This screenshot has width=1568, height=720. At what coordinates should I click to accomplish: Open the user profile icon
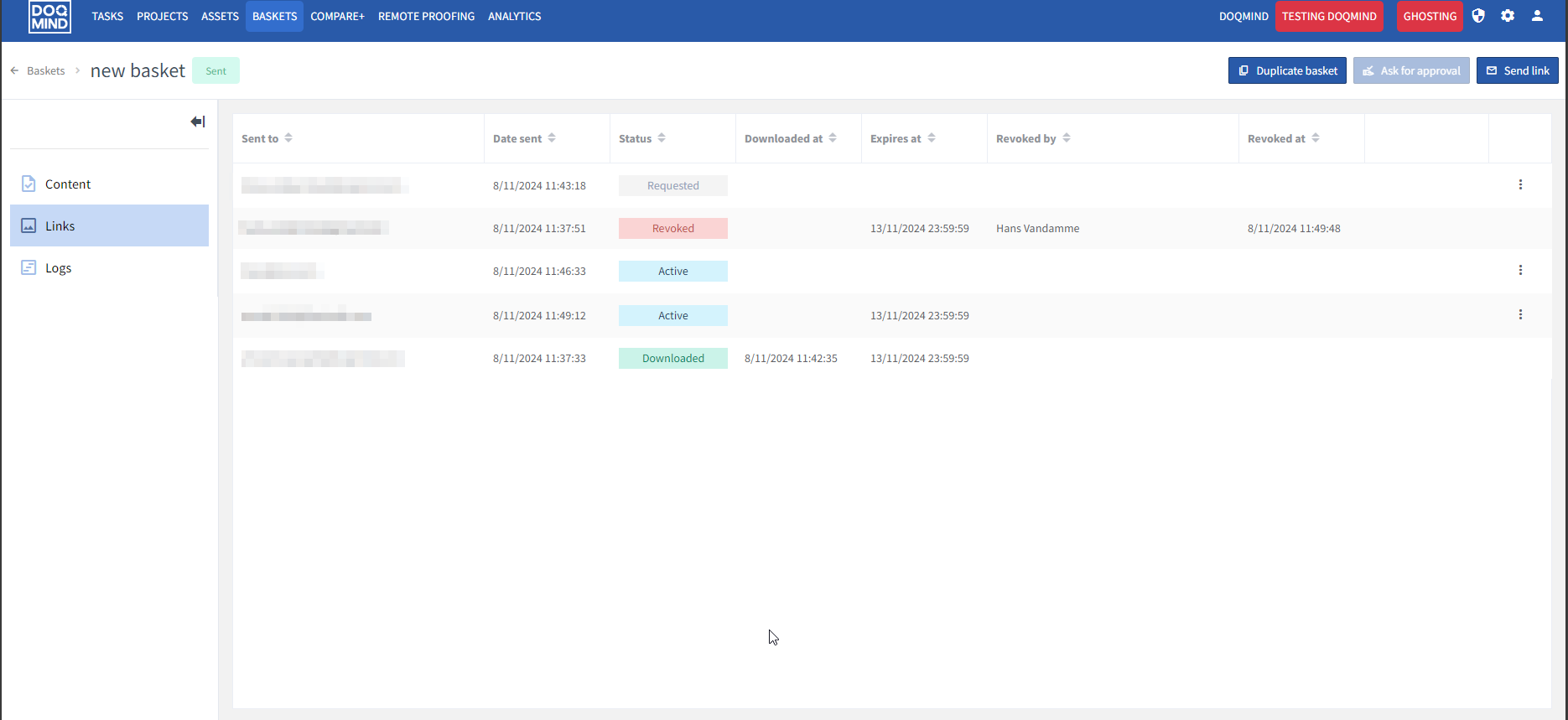[x=1537, y=16]
